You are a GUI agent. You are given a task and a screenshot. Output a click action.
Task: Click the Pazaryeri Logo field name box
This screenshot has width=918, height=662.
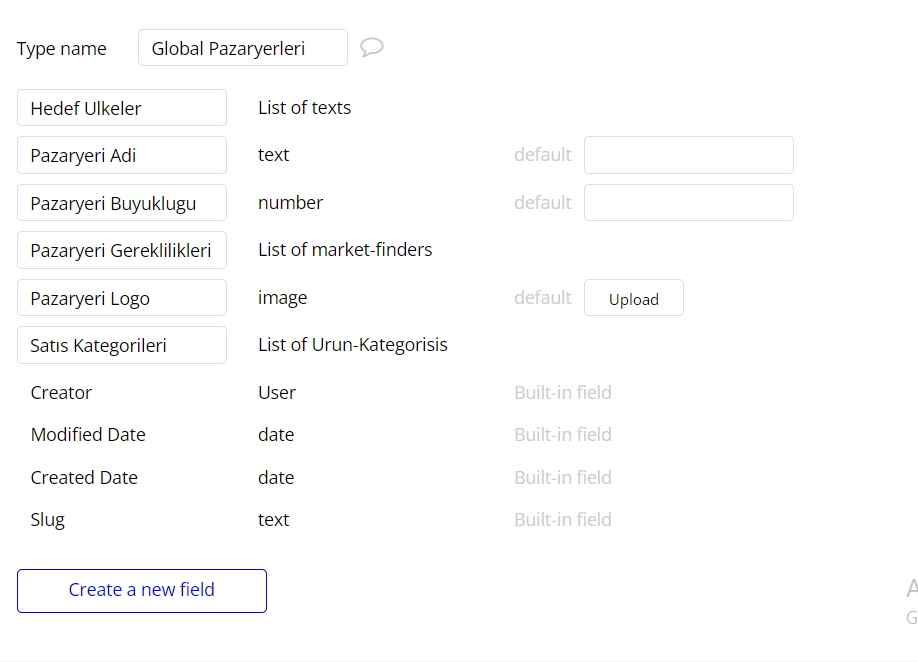122,298
